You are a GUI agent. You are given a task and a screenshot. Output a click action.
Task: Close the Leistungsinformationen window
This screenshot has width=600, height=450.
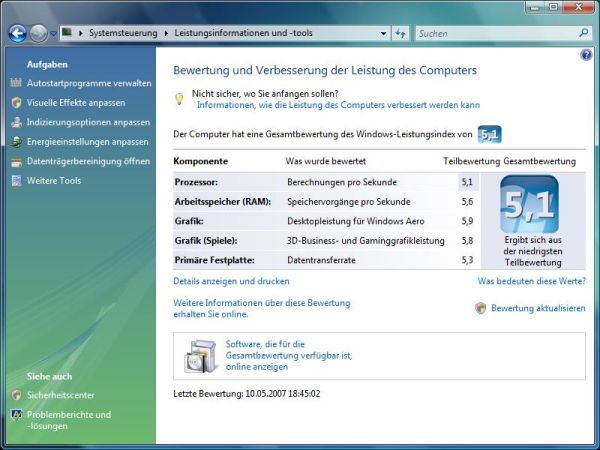(x=578, y=7)
